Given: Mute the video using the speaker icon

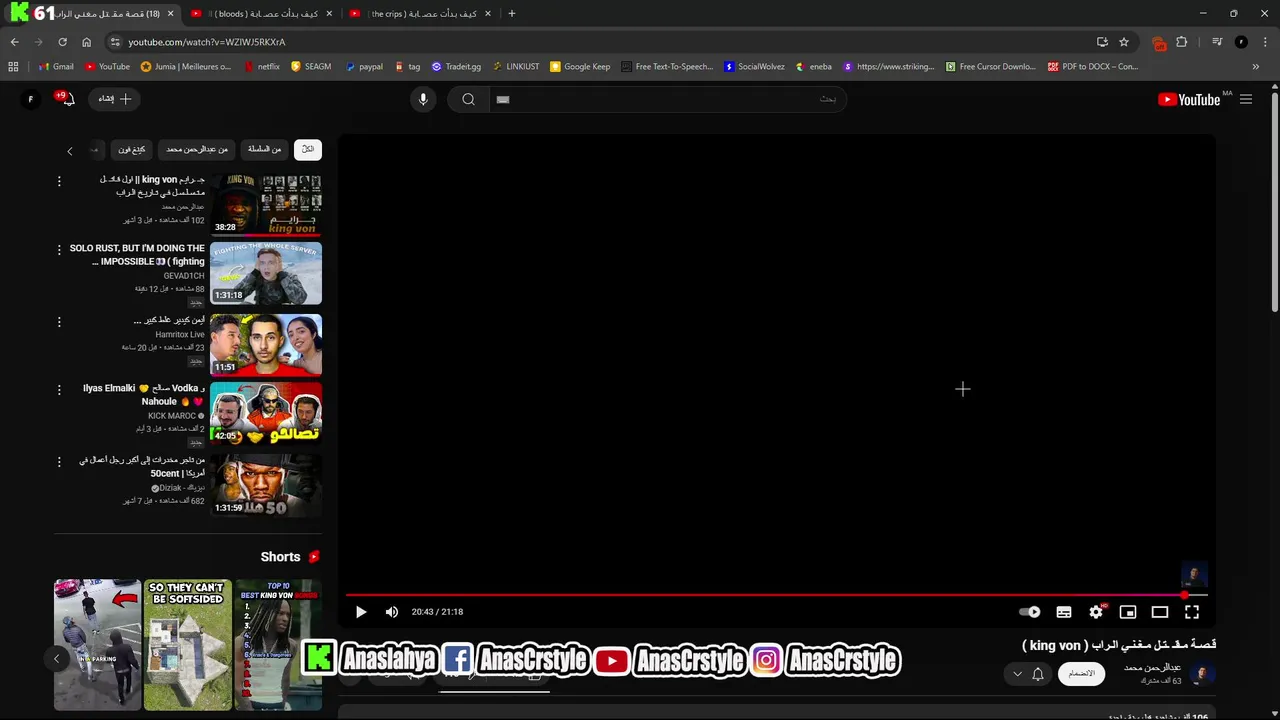Looking at the screenshot, I should pos(392,612).
